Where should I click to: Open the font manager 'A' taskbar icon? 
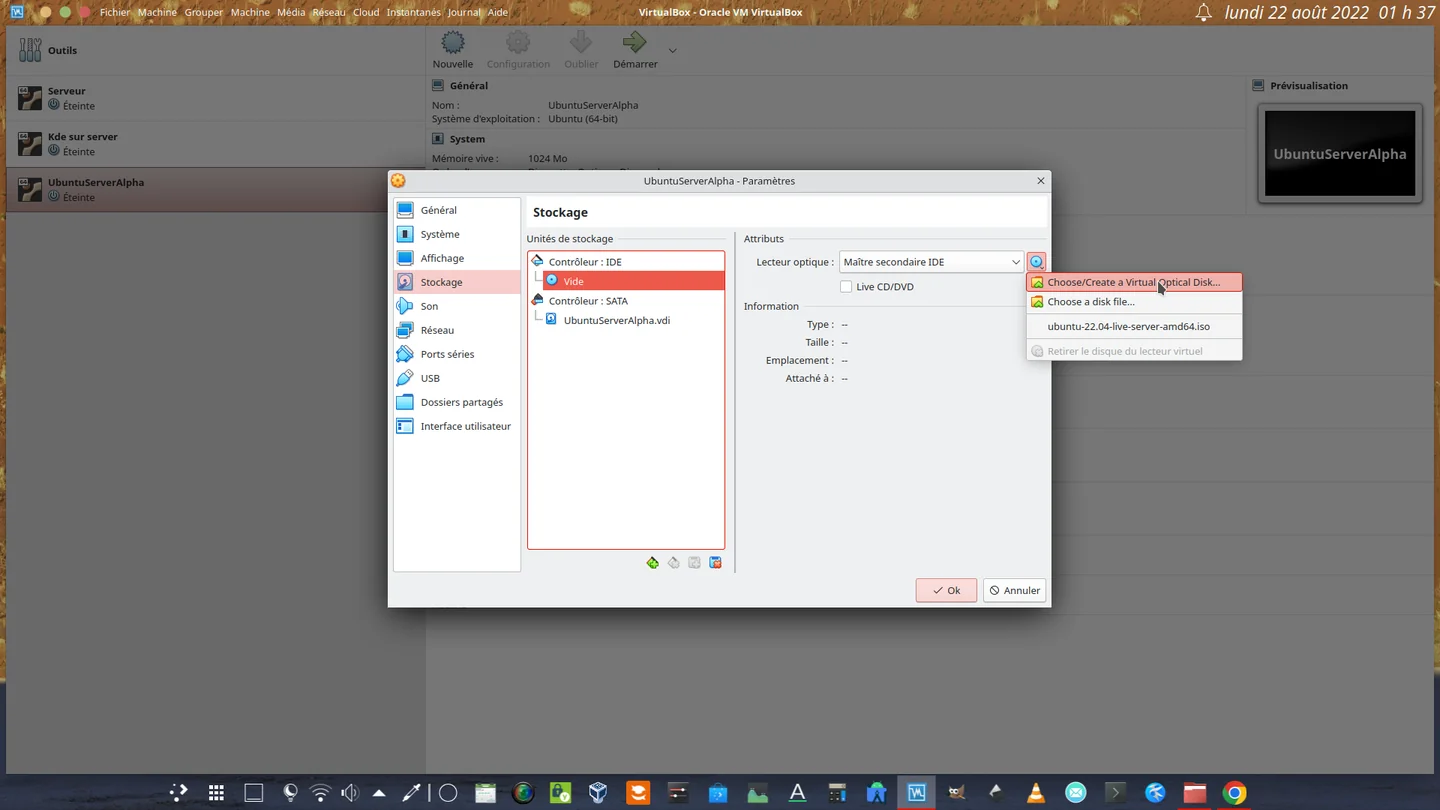point(797,793)
